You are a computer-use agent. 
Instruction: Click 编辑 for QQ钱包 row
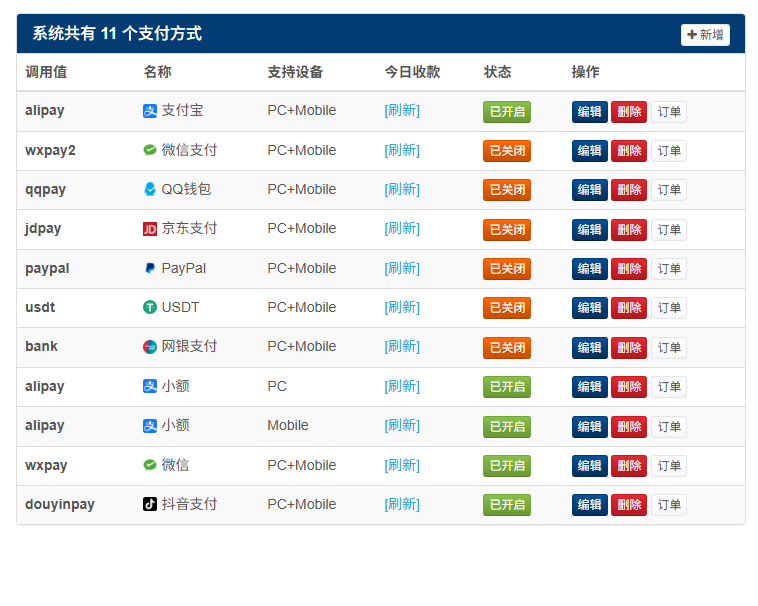pos(590,190)
